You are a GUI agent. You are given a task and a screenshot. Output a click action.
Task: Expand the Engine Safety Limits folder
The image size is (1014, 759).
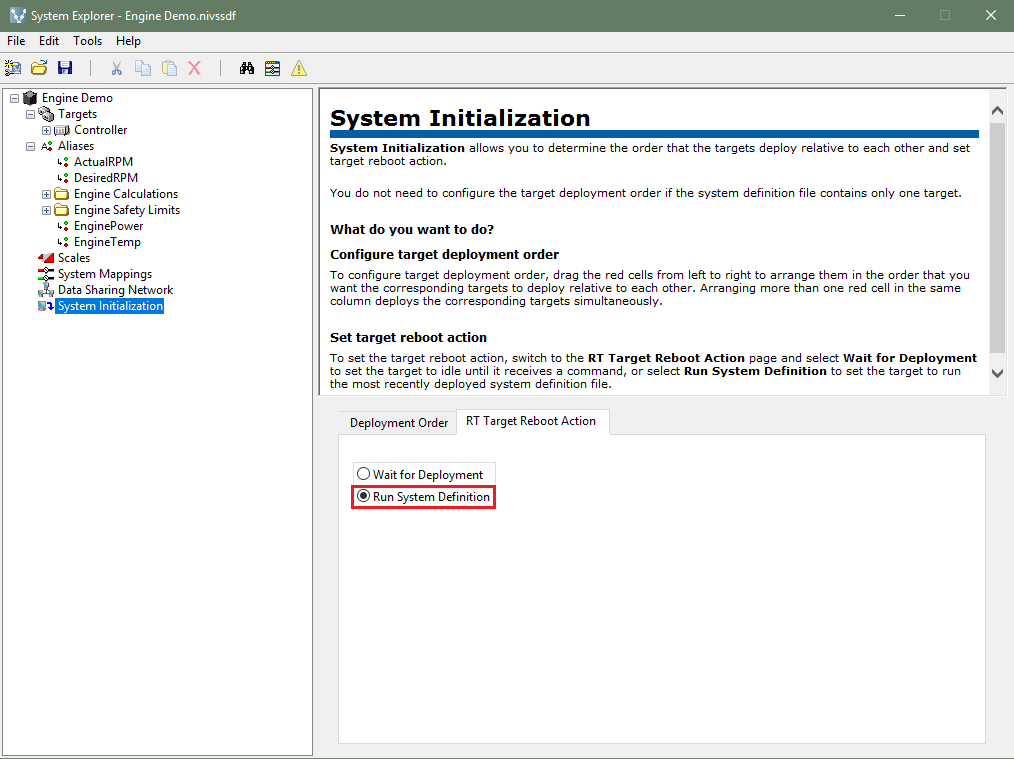point(47,210)
